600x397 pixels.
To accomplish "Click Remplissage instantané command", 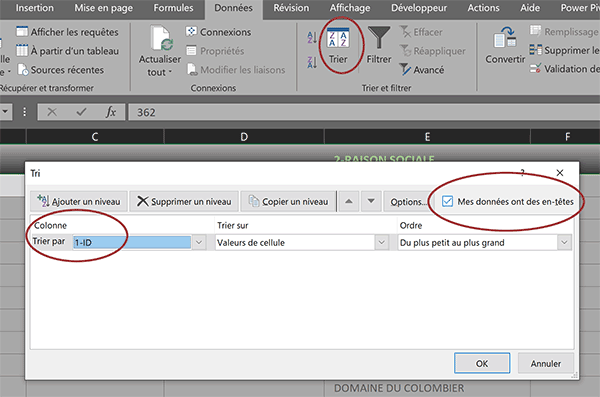I will point(564,31).
